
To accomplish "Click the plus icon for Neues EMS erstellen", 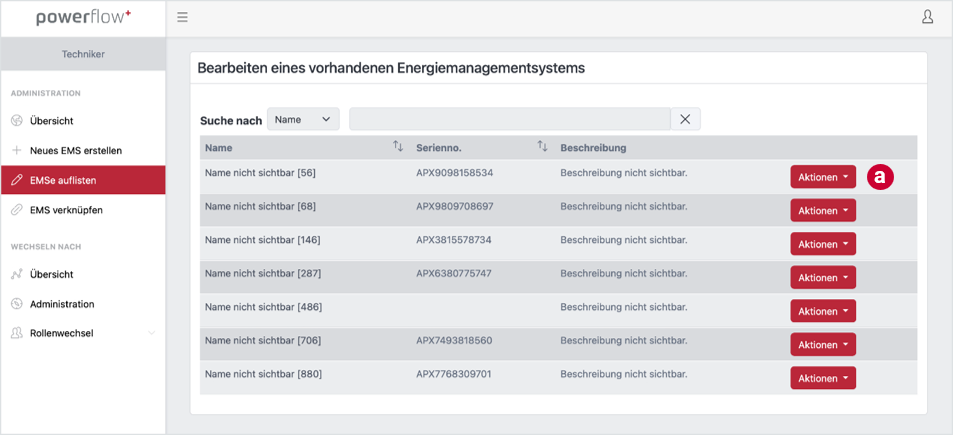I will 17,150.
